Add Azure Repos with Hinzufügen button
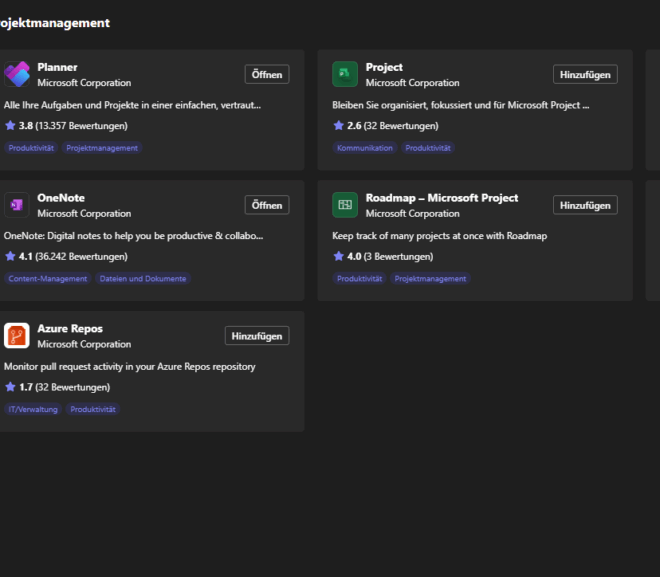Screen dimensions: 660x577 [257, 336]
